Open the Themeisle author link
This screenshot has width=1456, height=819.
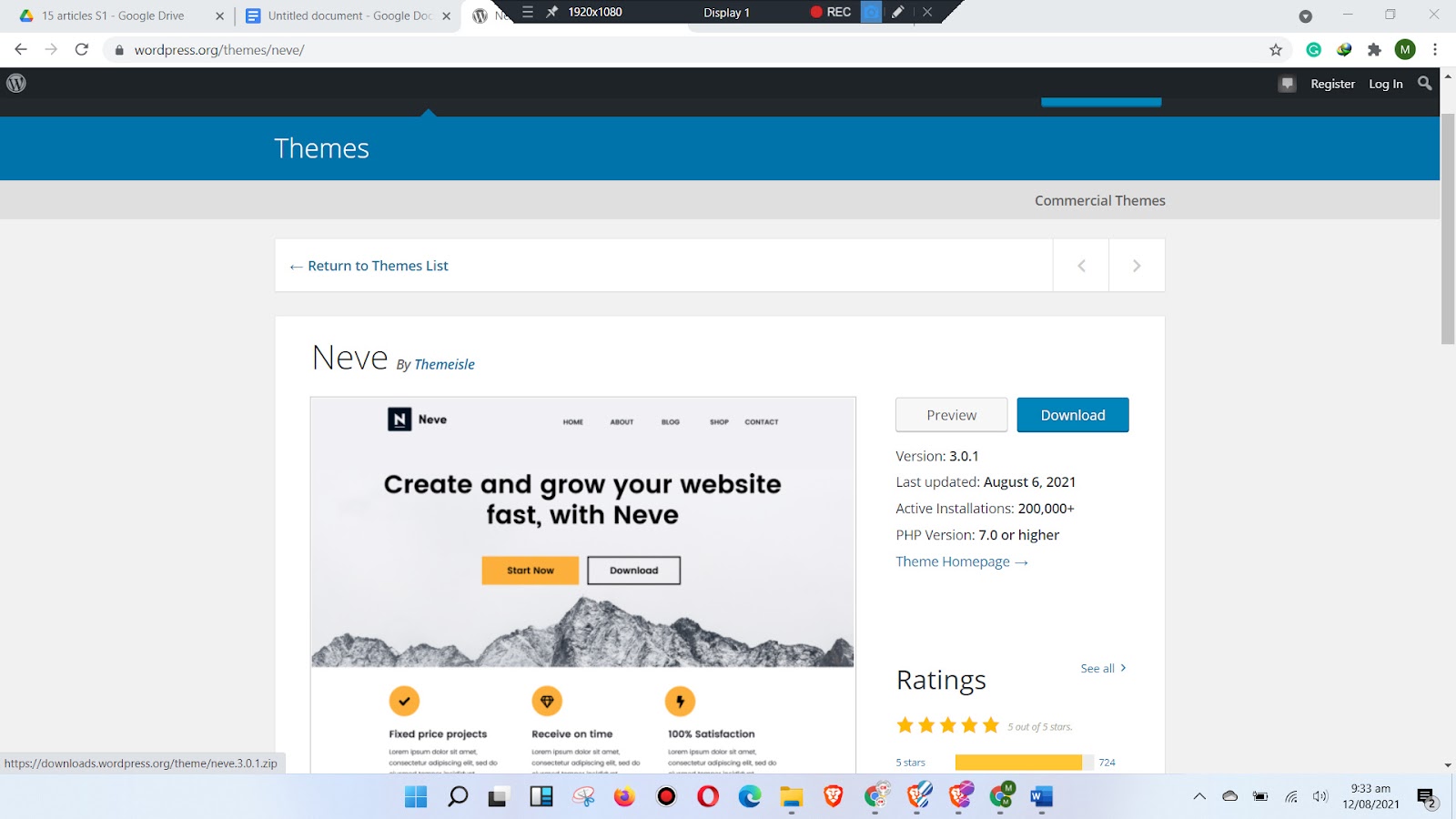pos(444,364)
